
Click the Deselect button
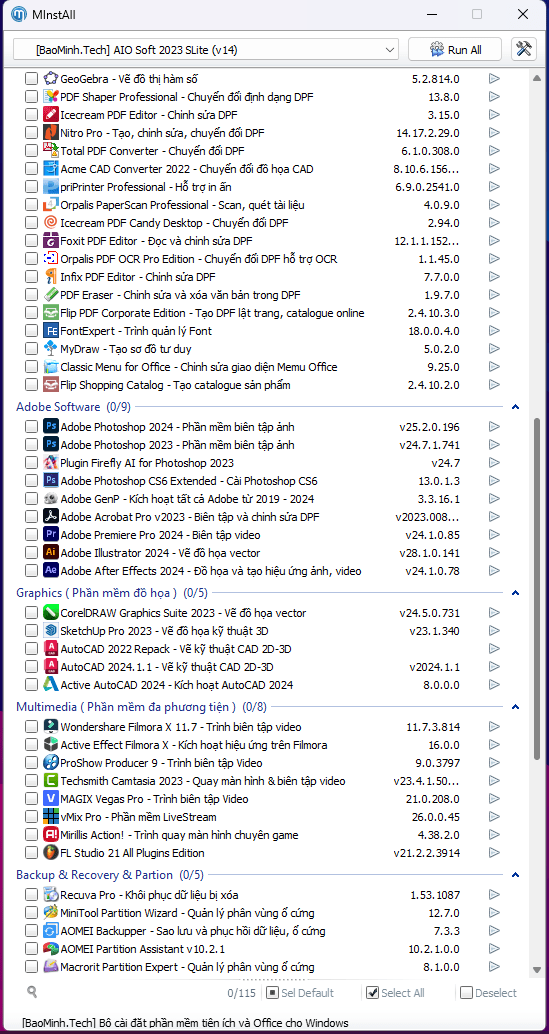coord(489,992)
